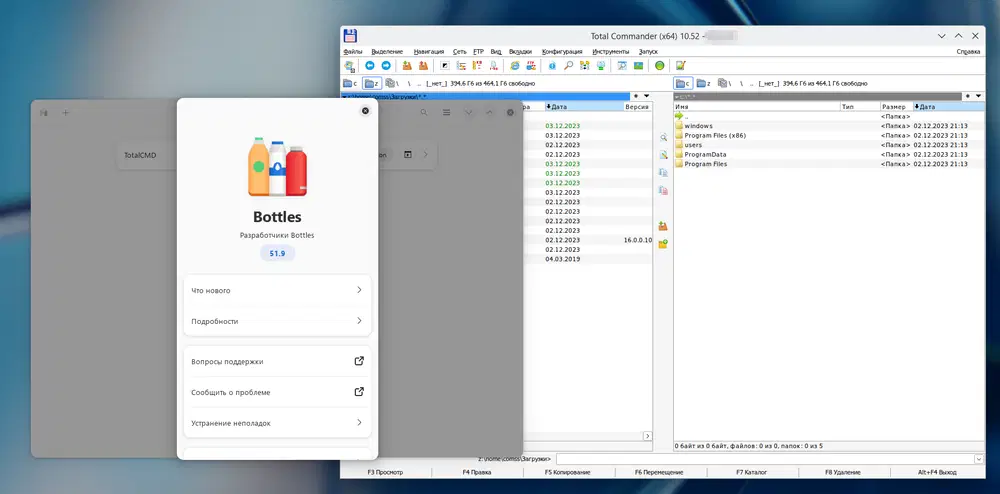Expand the Что нового row

pyautogui.click(x=277, y=290)
